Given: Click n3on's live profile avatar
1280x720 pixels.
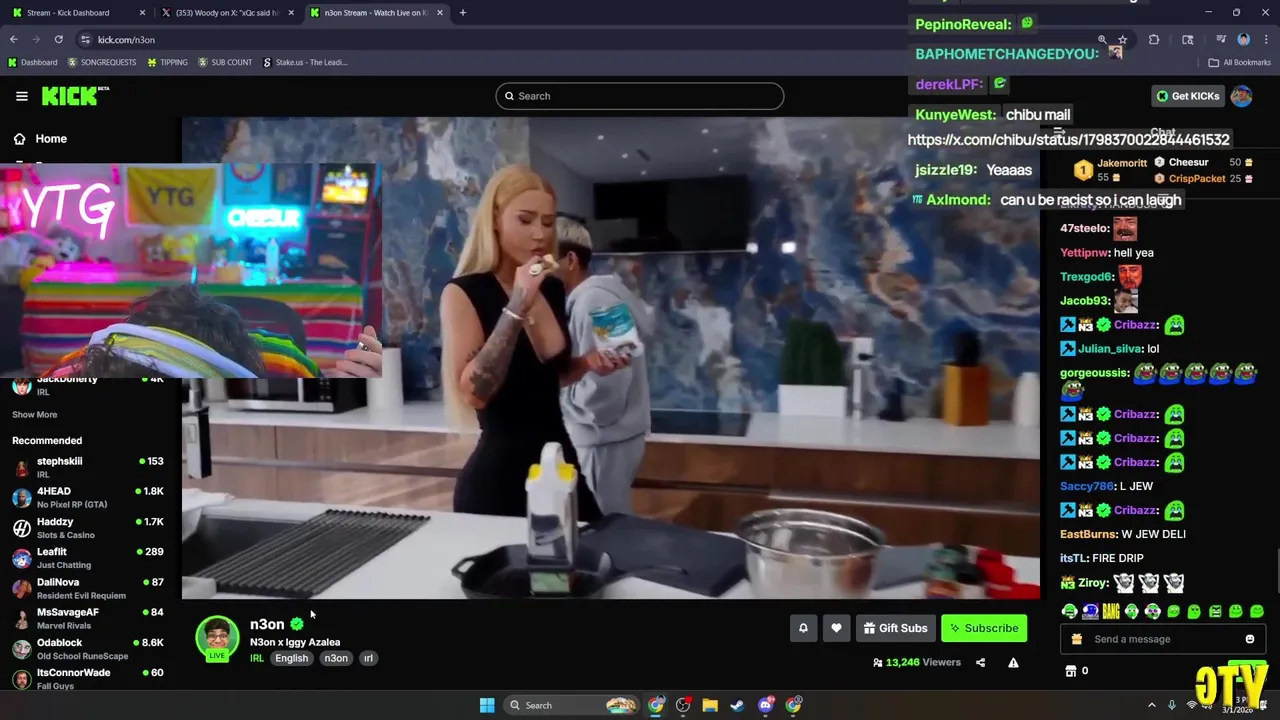Looking at the screenshot, I should coord(217,639).
